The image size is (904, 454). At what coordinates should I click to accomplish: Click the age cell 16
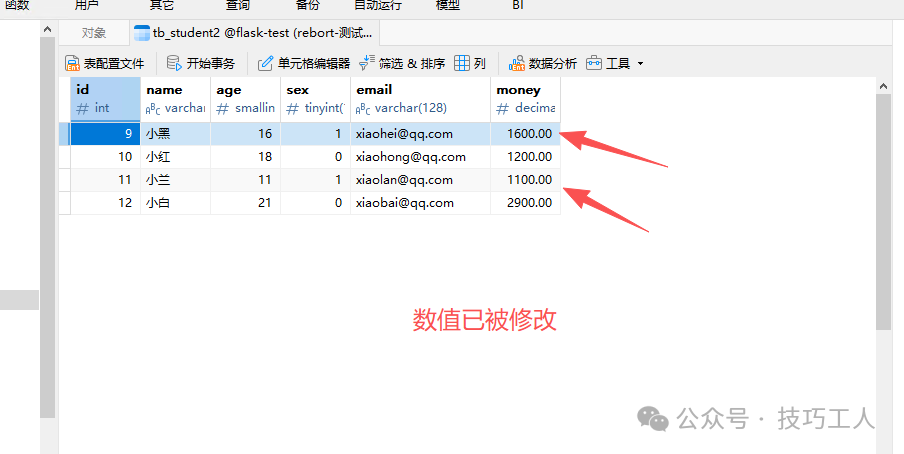point(246,134)
